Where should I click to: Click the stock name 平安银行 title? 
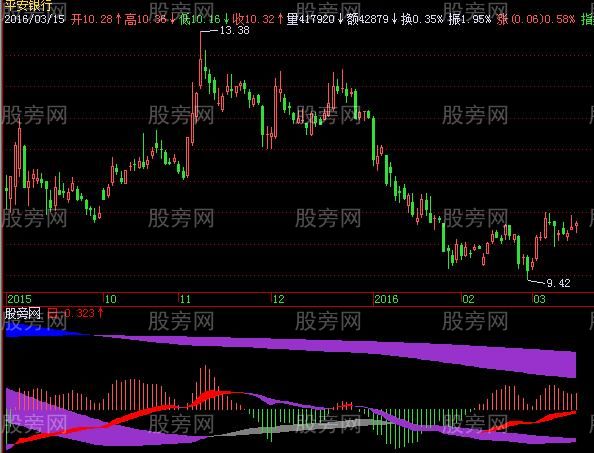pos(28,5)
